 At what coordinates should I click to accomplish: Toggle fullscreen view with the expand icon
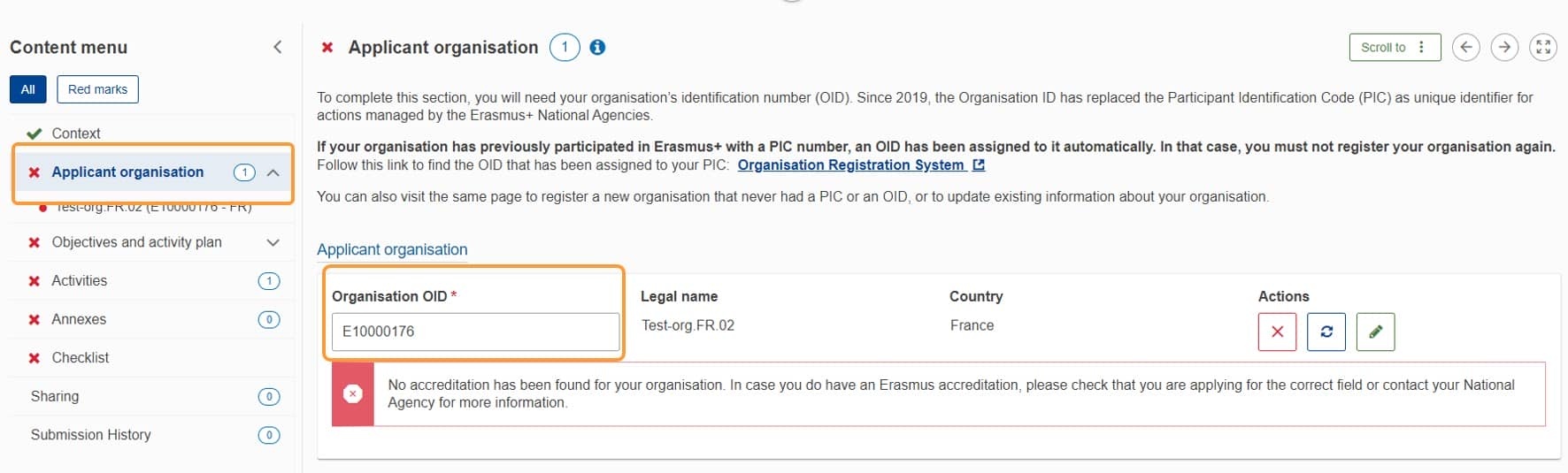point(1543,48)
